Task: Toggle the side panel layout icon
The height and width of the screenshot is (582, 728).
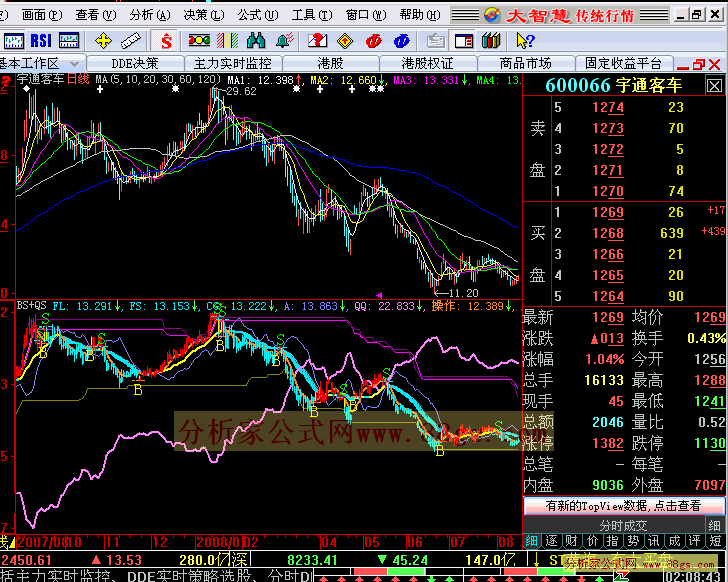Action: 464,41
